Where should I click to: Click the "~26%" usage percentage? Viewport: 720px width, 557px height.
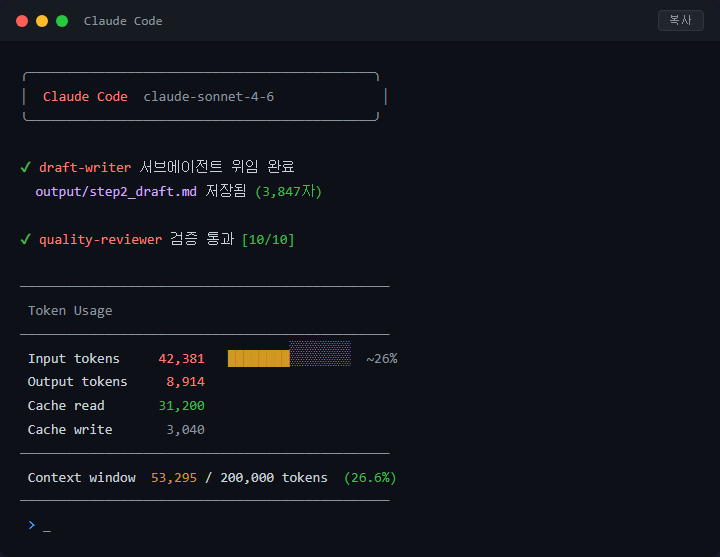coord(382,359)
